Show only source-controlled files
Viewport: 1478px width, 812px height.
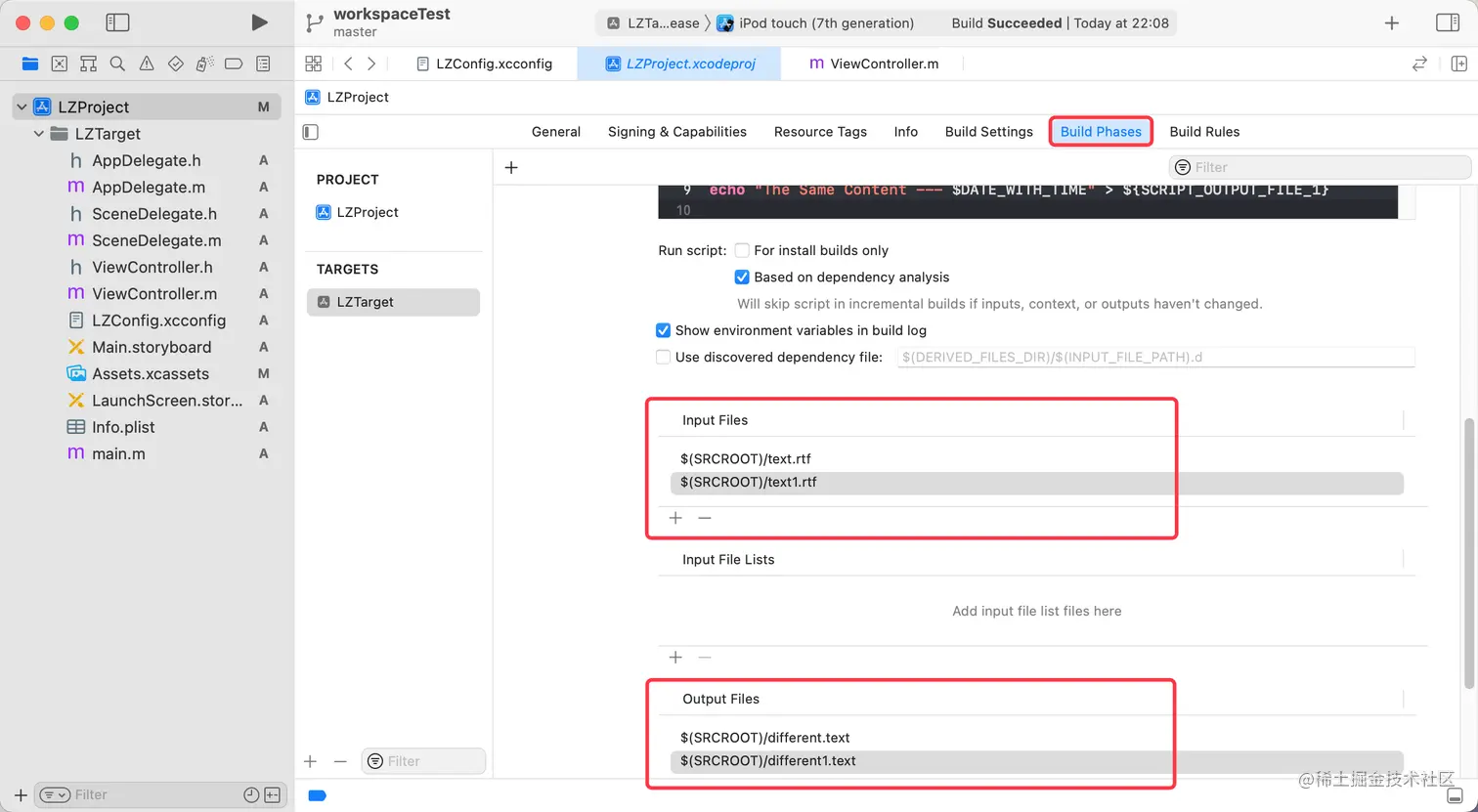(273, 794)
